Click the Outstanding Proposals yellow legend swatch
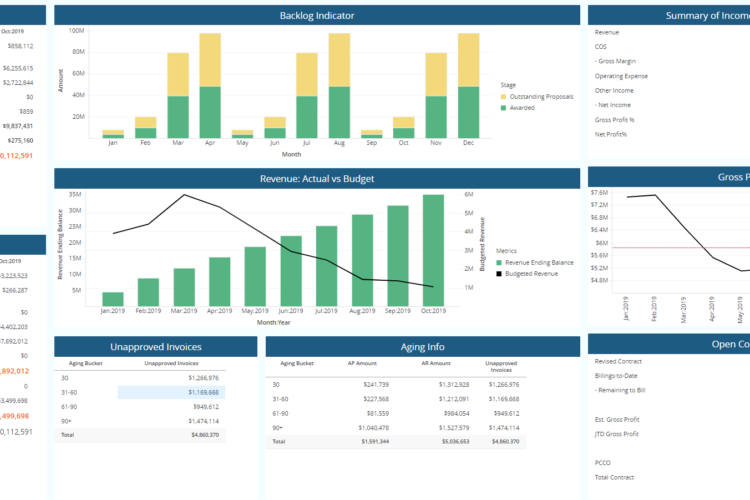Screen dimensions: 750x500 (503, 97)
